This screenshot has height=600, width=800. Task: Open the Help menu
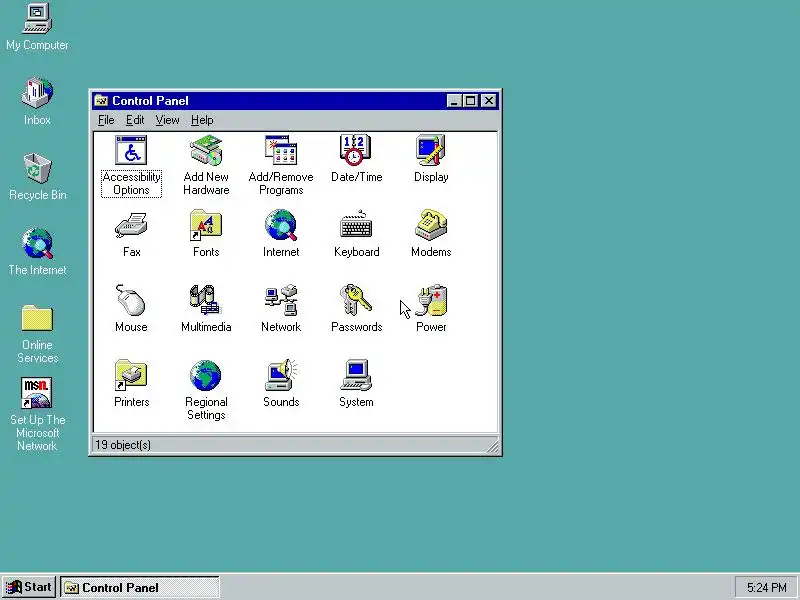(x=202, y=120)
